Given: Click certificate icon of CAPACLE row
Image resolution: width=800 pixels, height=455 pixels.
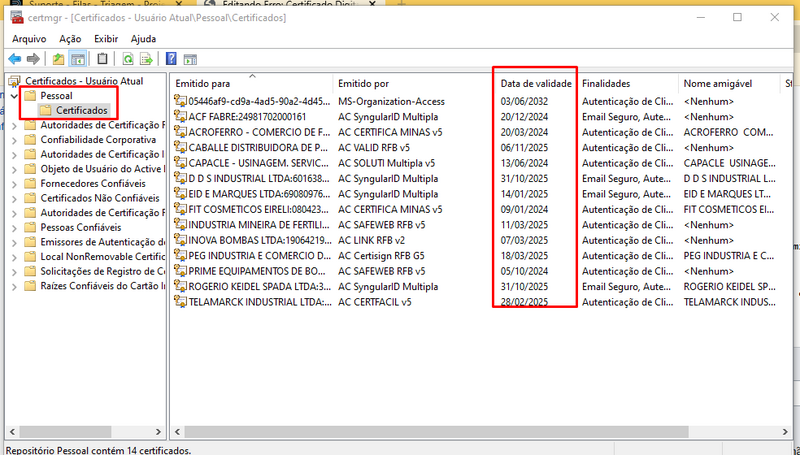Looking at the screenshot, I should click(181, 163).
